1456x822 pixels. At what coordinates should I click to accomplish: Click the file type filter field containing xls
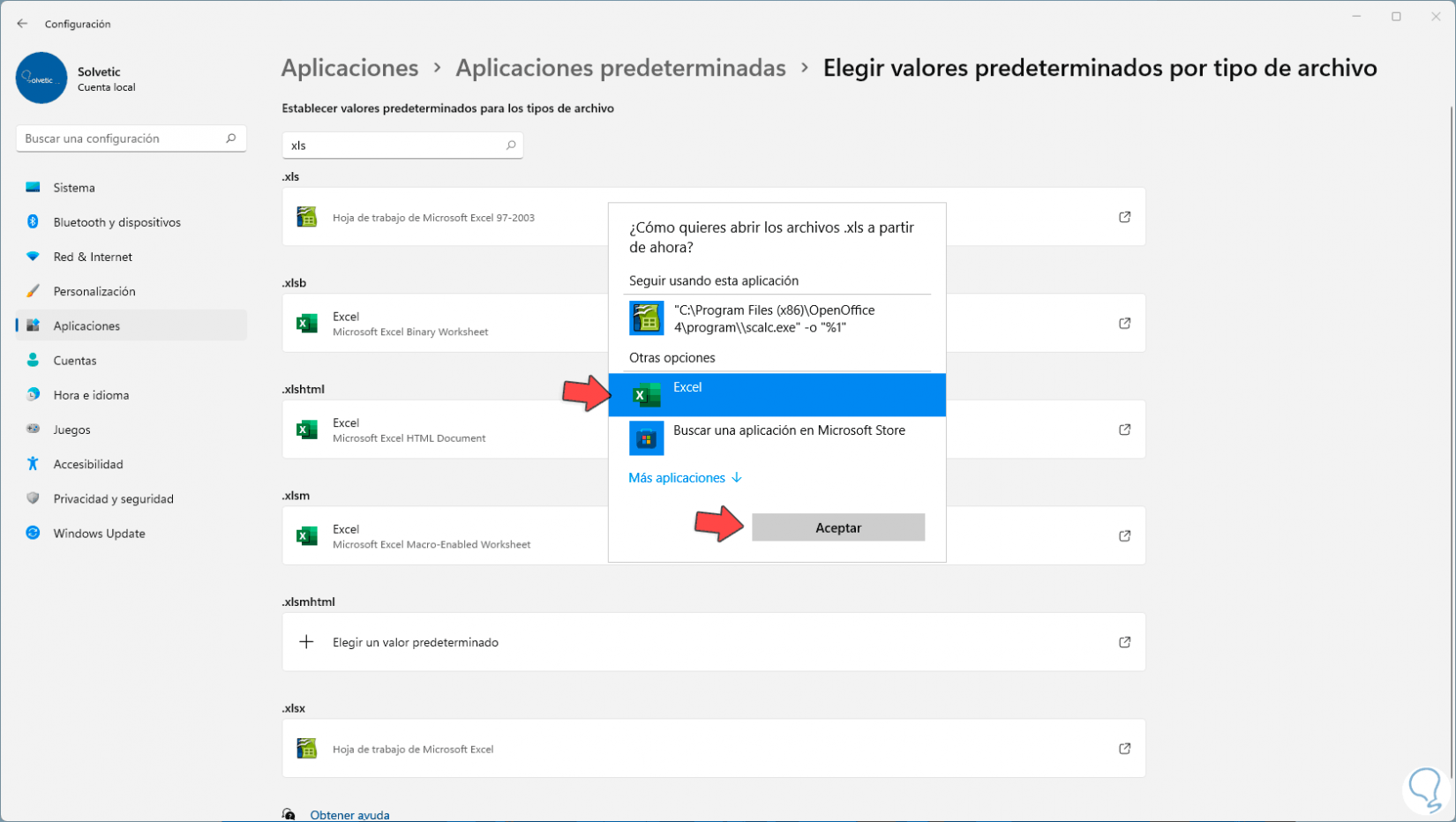click(402, 146)
